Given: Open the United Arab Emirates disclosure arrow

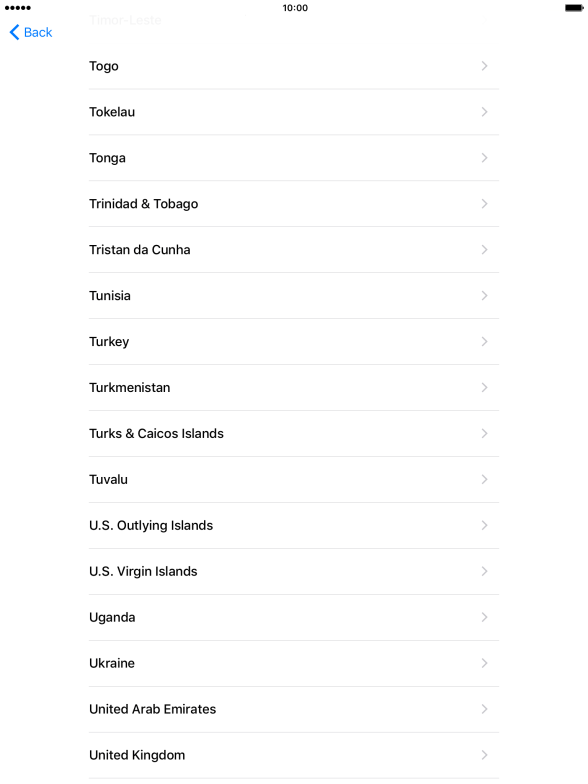Looking at the screenshot, I should coord(484,710).
